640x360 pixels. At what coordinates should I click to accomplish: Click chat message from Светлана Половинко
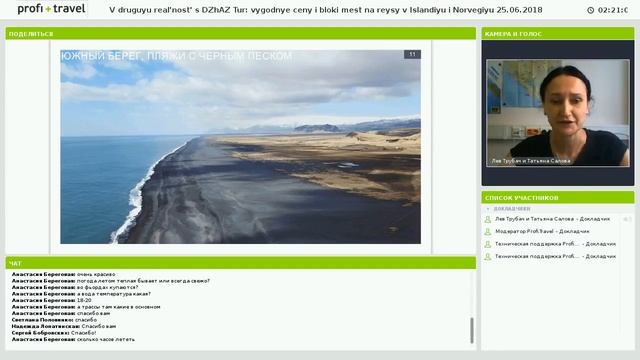[x=54, y=320]
